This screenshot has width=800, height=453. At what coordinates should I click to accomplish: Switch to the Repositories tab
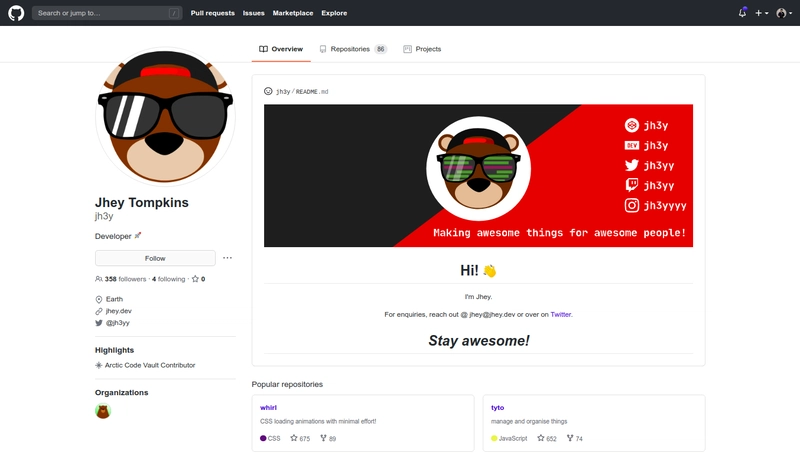click(353, 49)
